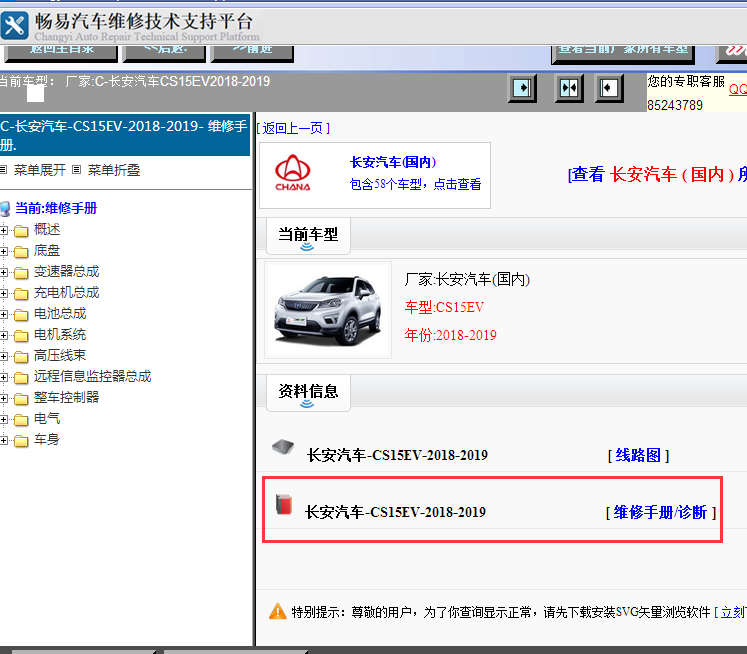The image size is (747, 654).
Task: Select the 资料信息 tab
Action: pos(308,392)
